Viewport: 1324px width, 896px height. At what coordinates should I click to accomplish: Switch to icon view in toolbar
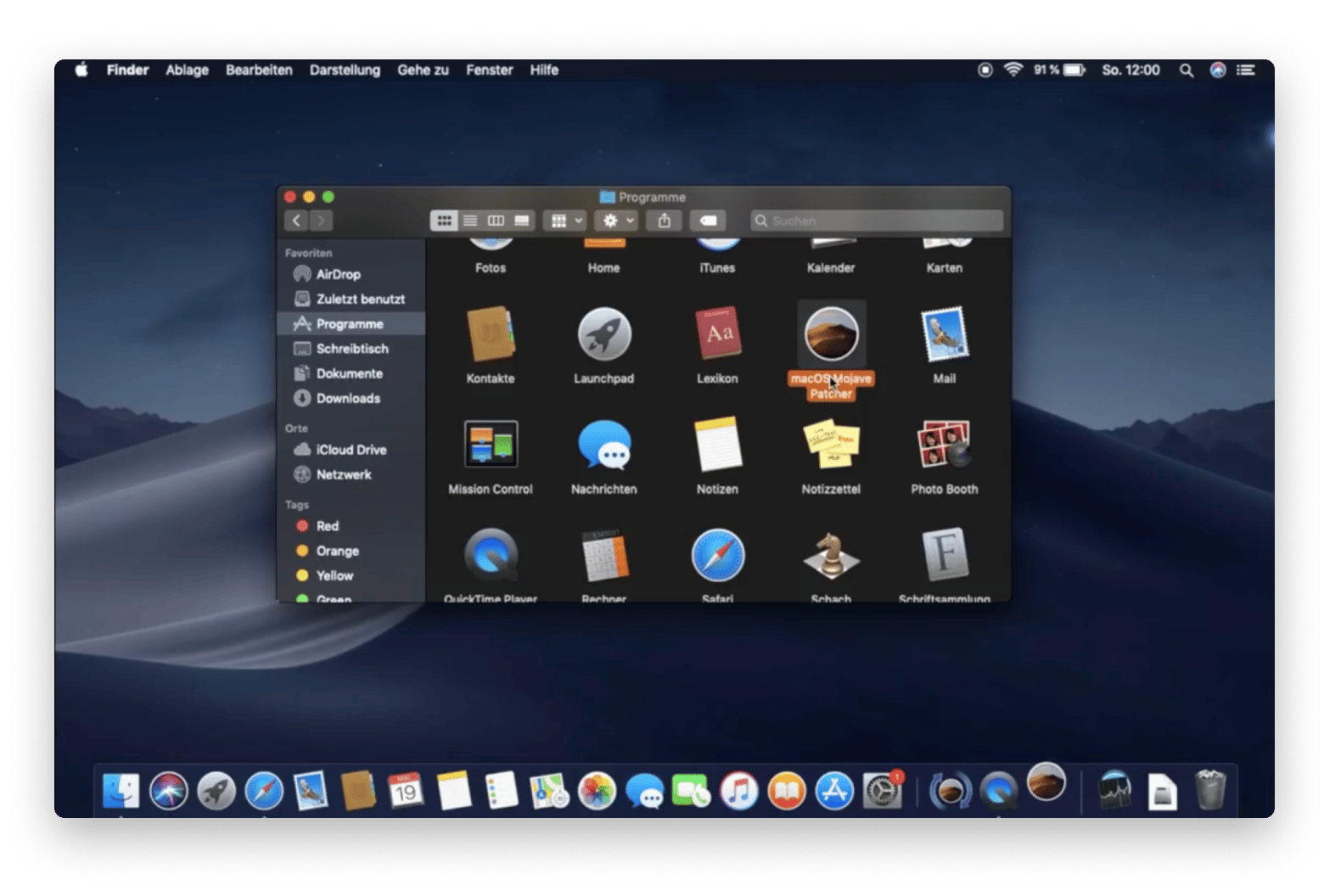[444, 221]
